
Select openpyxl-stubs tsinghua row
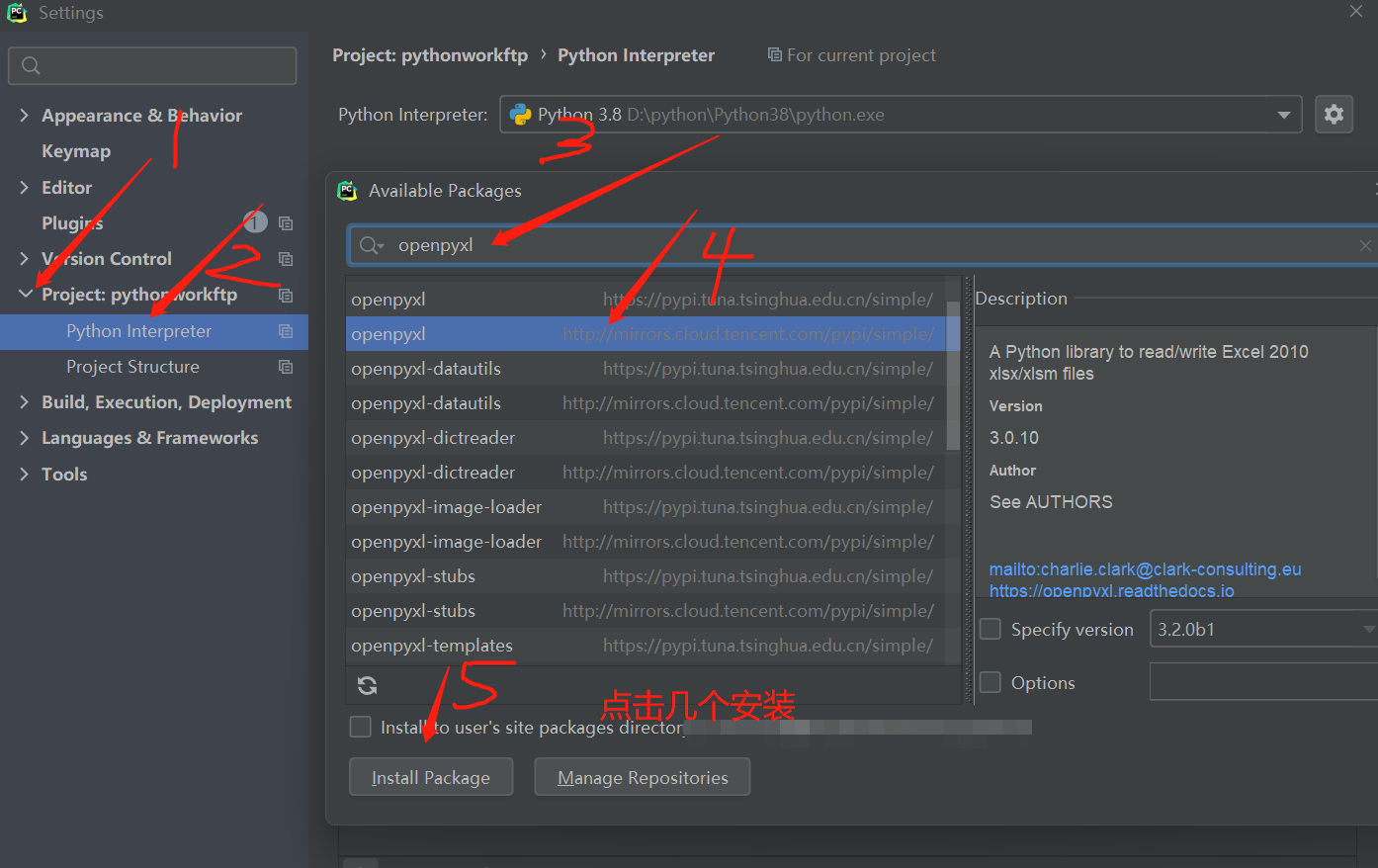tap(645, 576)
